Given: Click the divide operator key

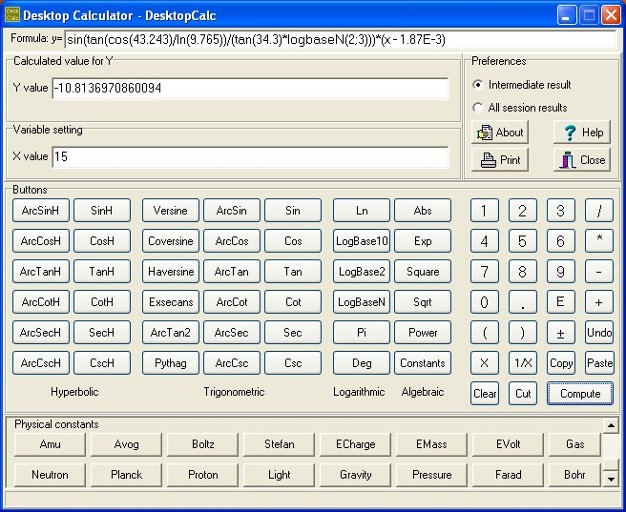Looking at the screenshot, I should (x=599, y=210).
